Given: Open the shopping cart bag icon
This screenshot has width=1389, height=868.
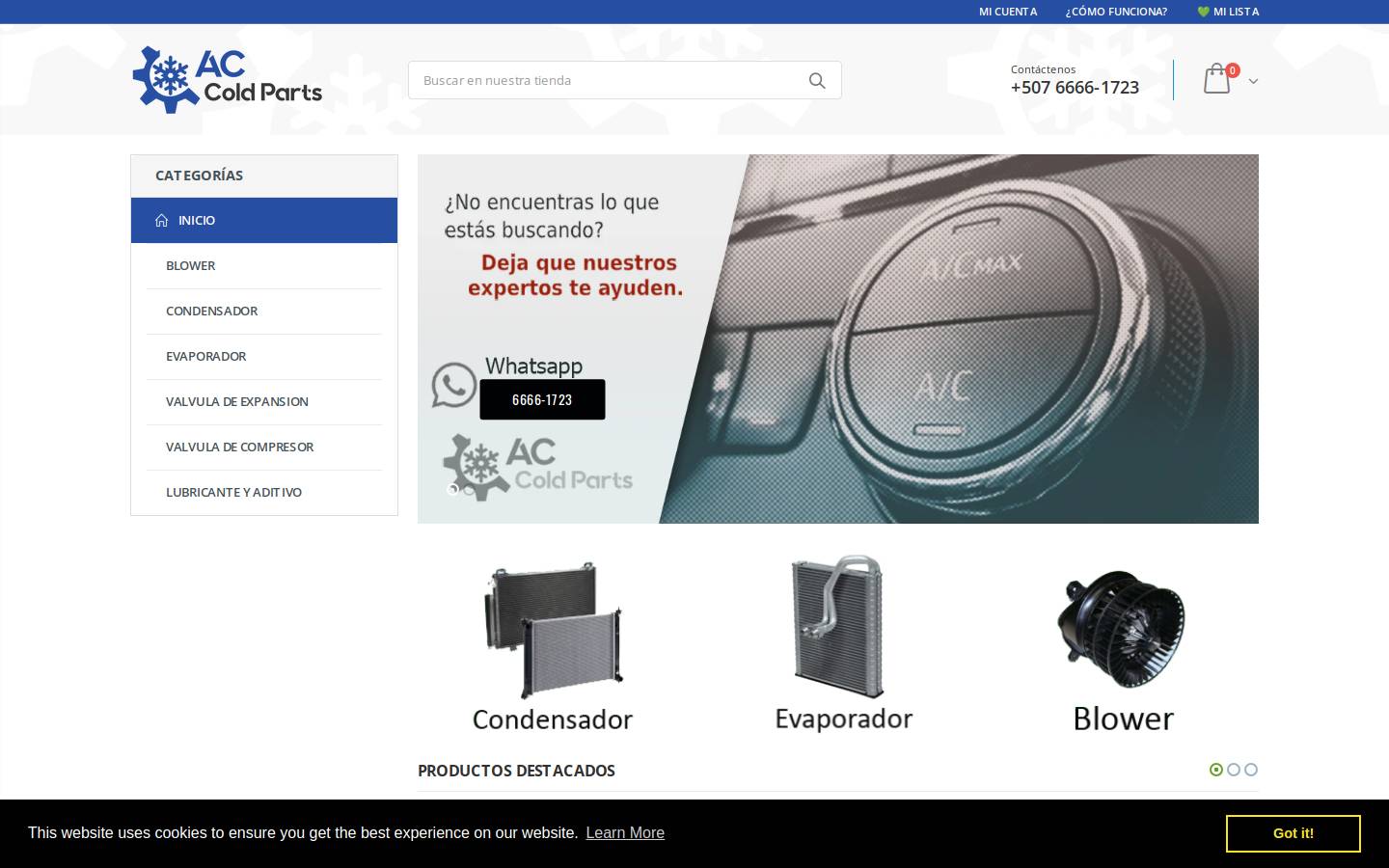Looking at the screenshot, I should click(x=1216, y=79).
